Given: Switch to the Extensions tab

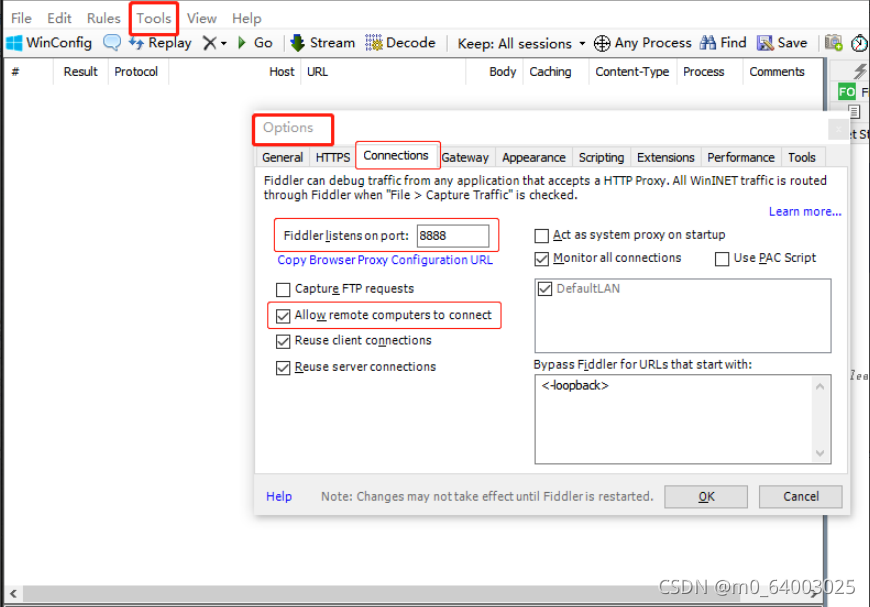Looking at the screenshot, I should click(665, 158).
